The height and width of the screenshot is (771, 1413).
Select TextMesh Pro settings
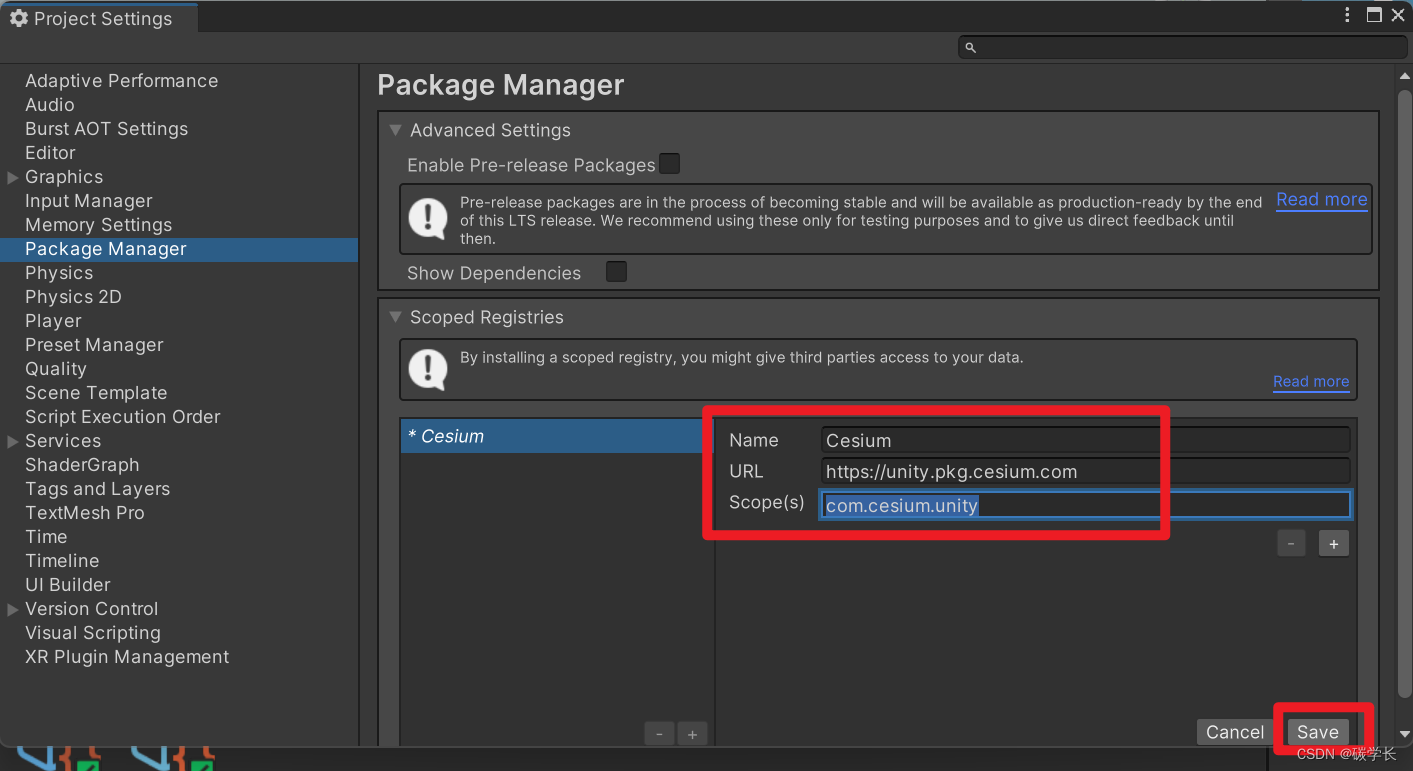point(85,513)
